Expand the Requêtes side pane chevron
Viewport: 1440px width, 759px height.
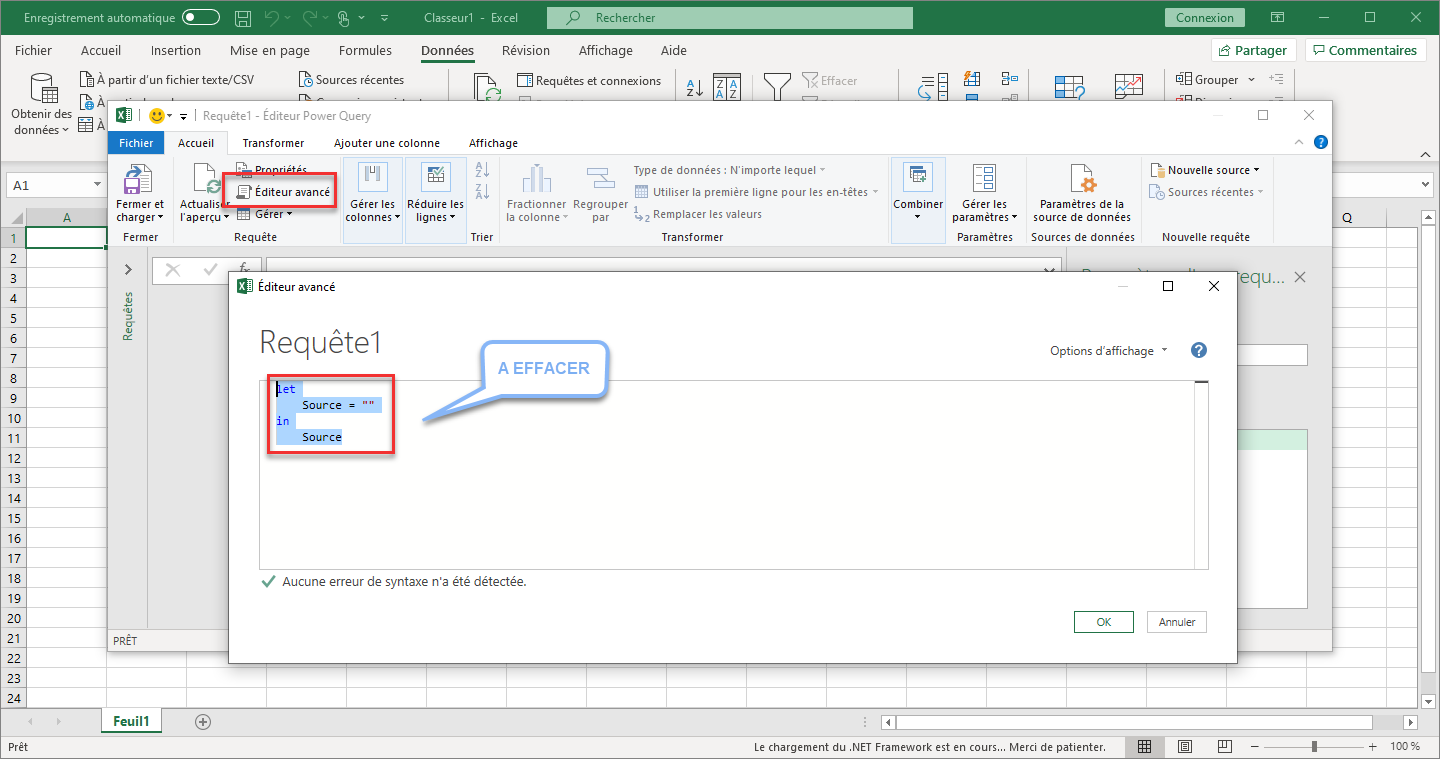point(128,269)
